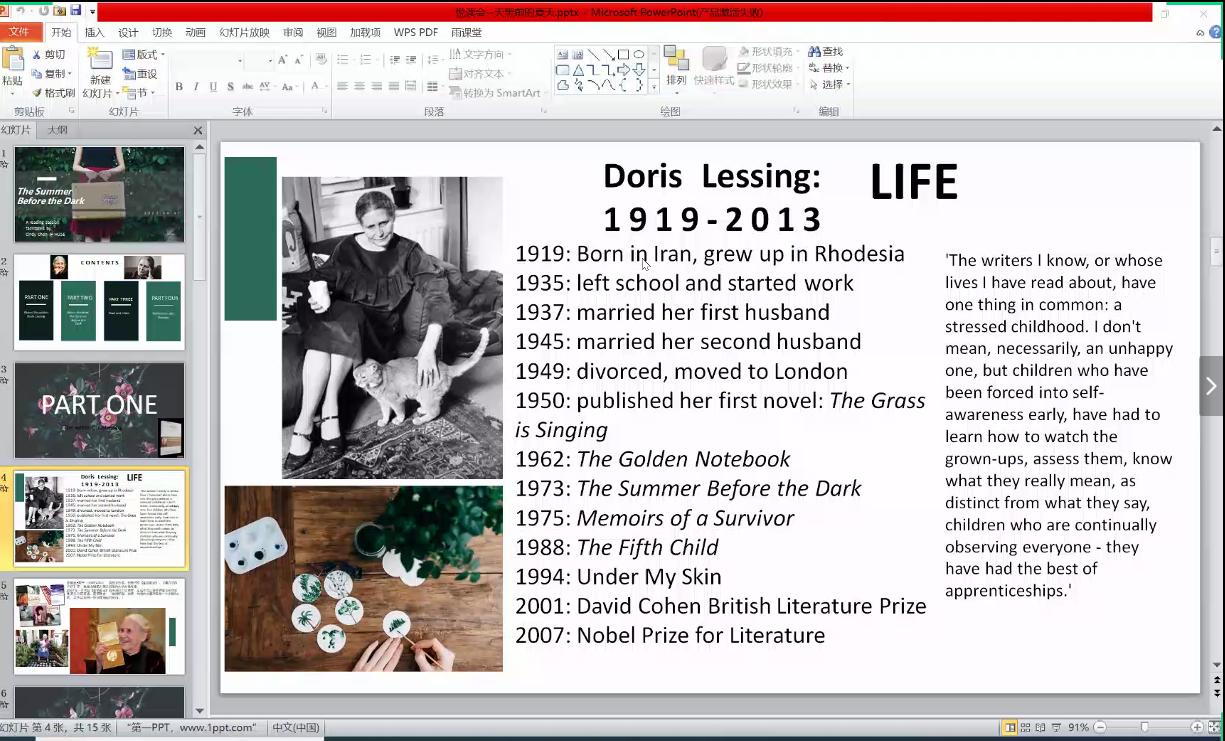1225x741 pixels.
Task: Select the Format Painter (格式刷) tool
Action: (37, 93)
